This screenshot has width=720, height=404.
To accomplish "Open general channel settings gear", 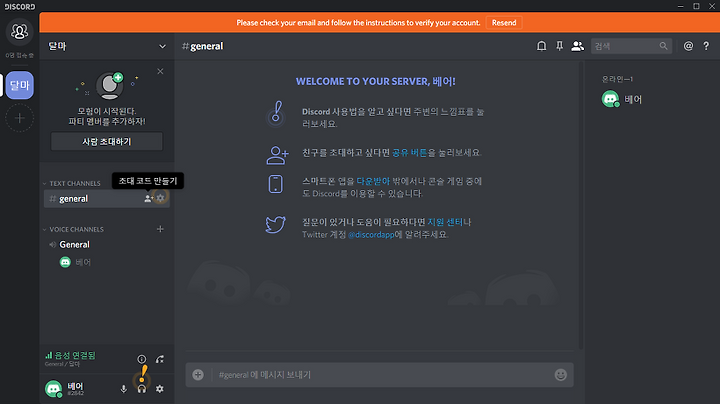I will [x=160, y=198].
